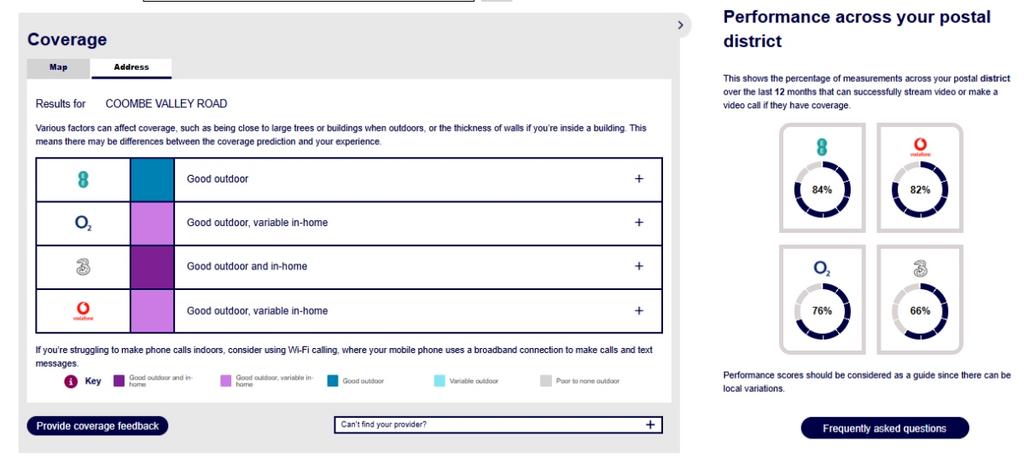Open the Can't find your provider dropdown
This screenshot has width=1024, height=464.
pyautogui.click(x=498, y=425)
